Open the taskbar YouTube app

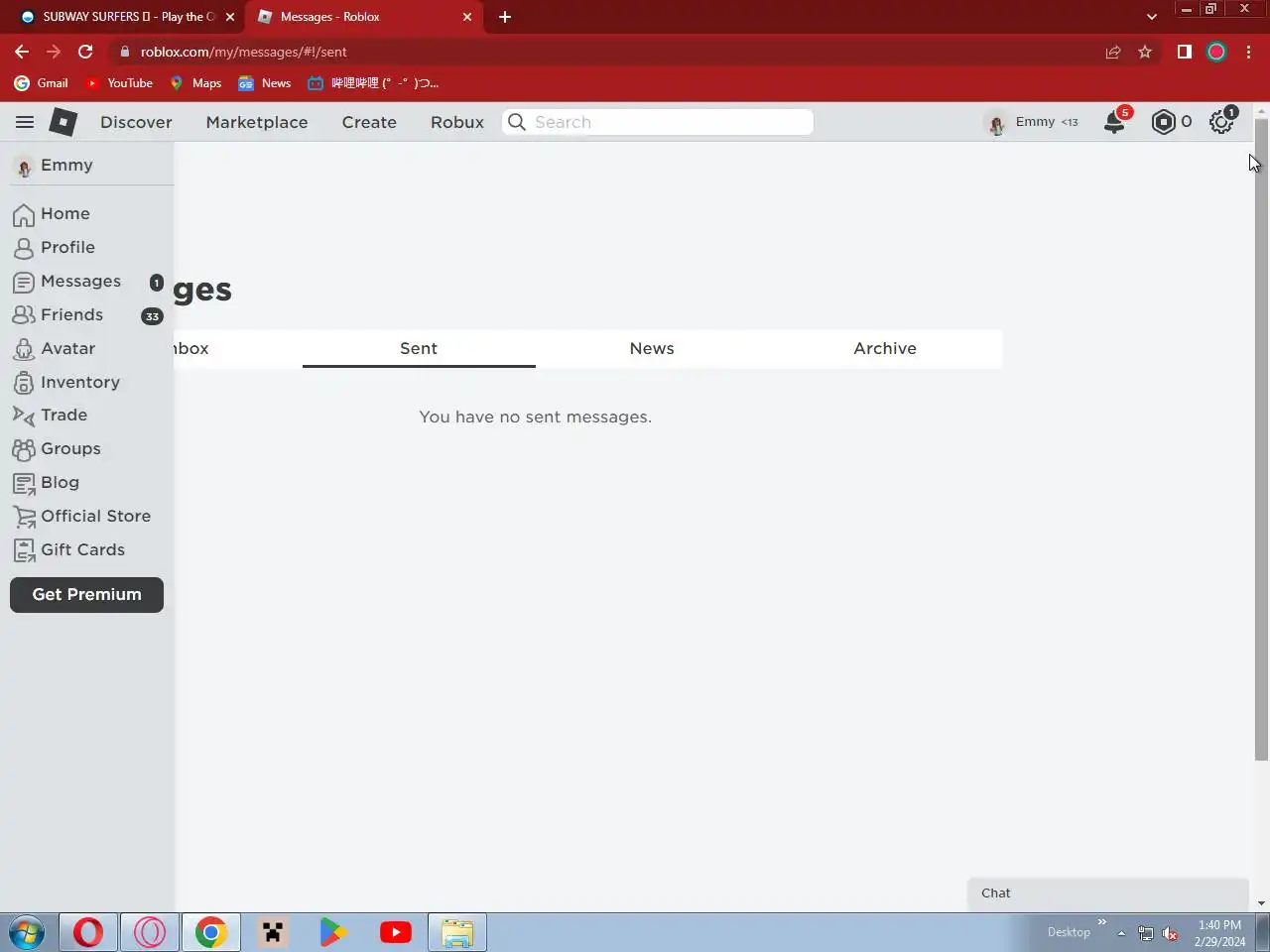(396, 933)
